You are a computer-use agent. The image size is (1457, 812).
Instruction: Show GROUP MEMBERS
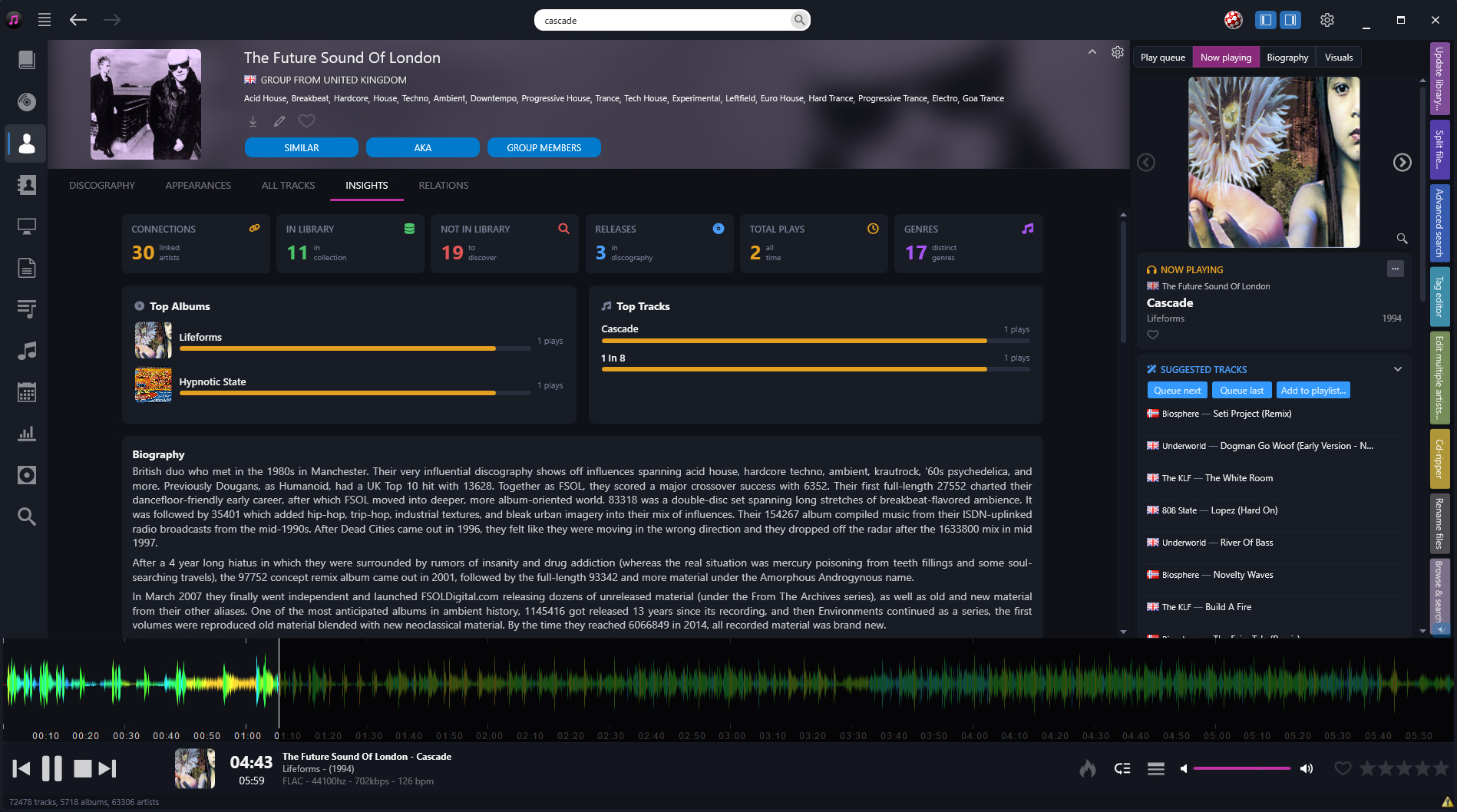point(544,147)
